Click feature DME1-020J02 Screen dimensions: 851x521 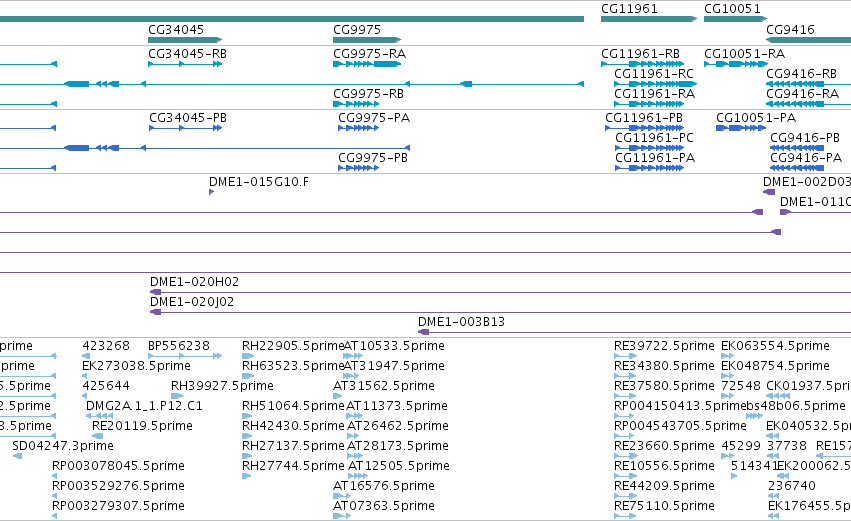coord(192,301)
